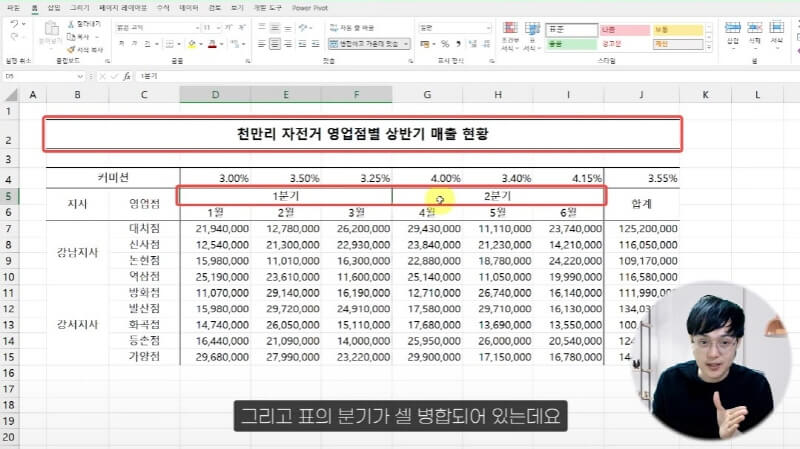Click the align left icon
Screen dimensions: 800x449
coord(262,44)
